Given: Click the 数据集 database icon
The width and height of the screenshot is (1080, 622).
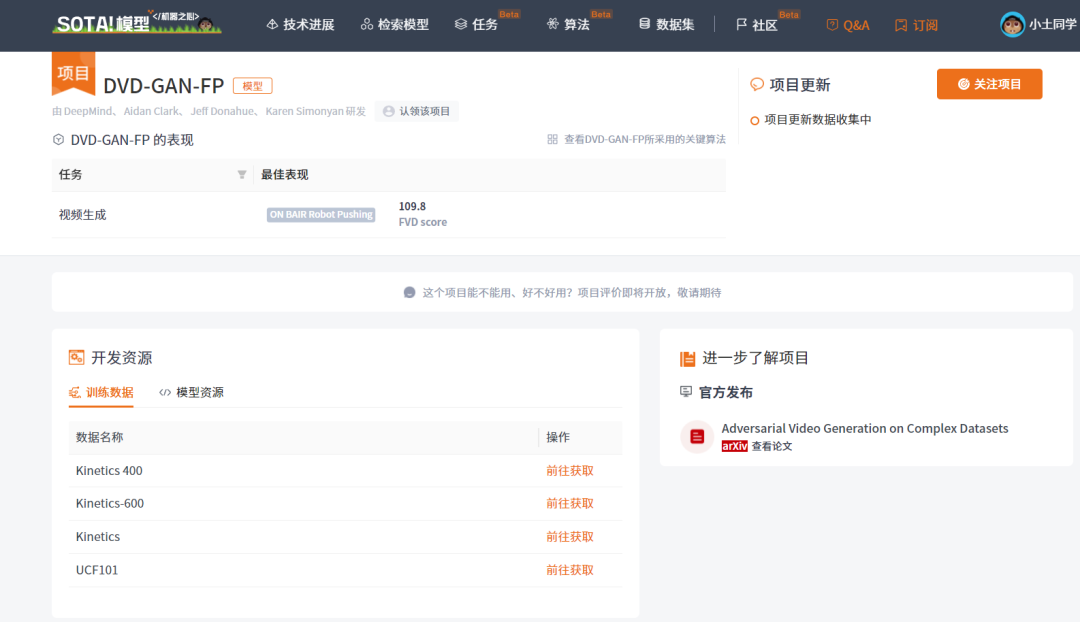Looking at the screenshot, I should 644,25.
